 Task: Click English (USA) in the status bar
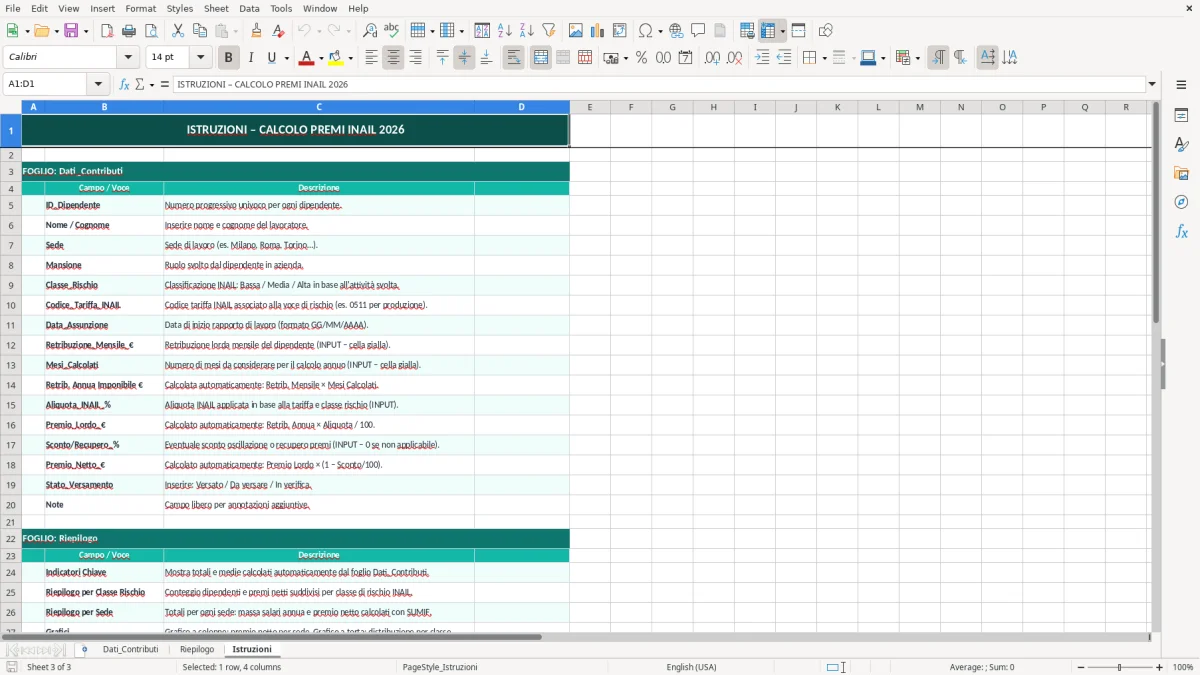691,667
